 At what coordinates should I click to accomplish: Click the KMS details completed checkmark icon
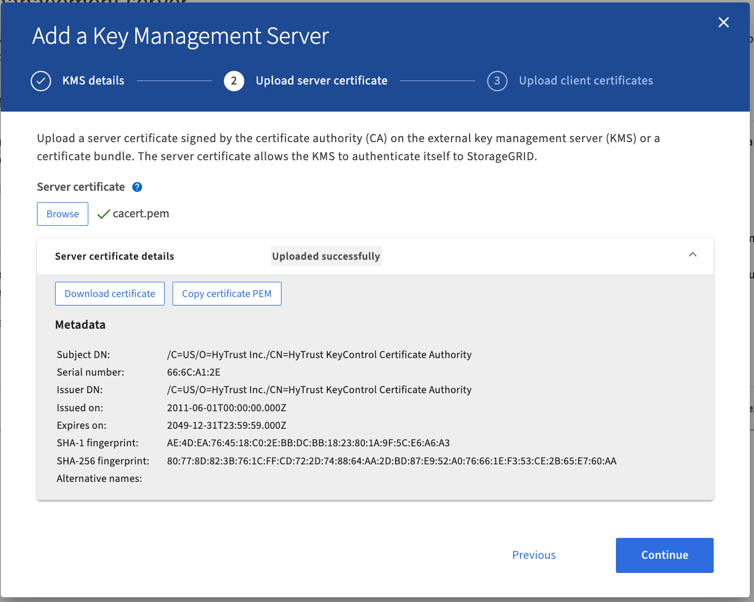tap(41, 81)
